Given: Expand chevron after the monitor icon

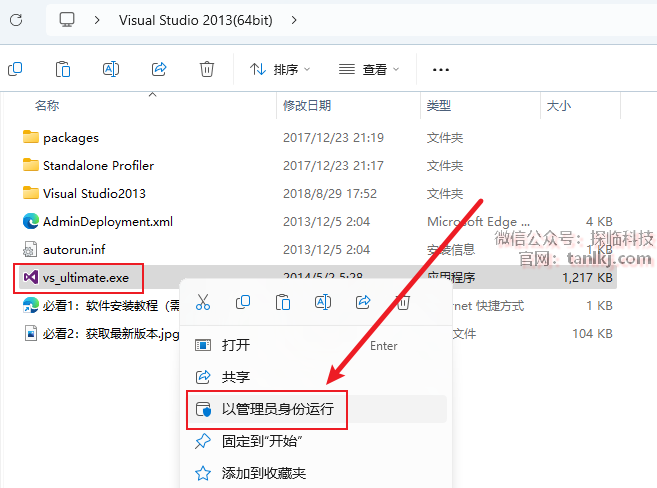Looking at the screenshot, I should [x=97, y=20].
